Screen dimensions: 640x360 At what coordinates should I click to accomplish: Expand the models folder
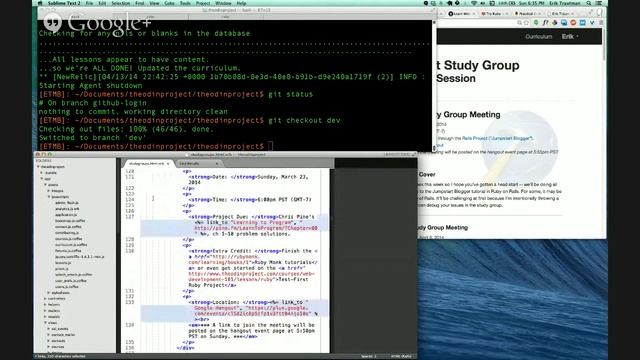pyautogui.click(x=45, y=317)
